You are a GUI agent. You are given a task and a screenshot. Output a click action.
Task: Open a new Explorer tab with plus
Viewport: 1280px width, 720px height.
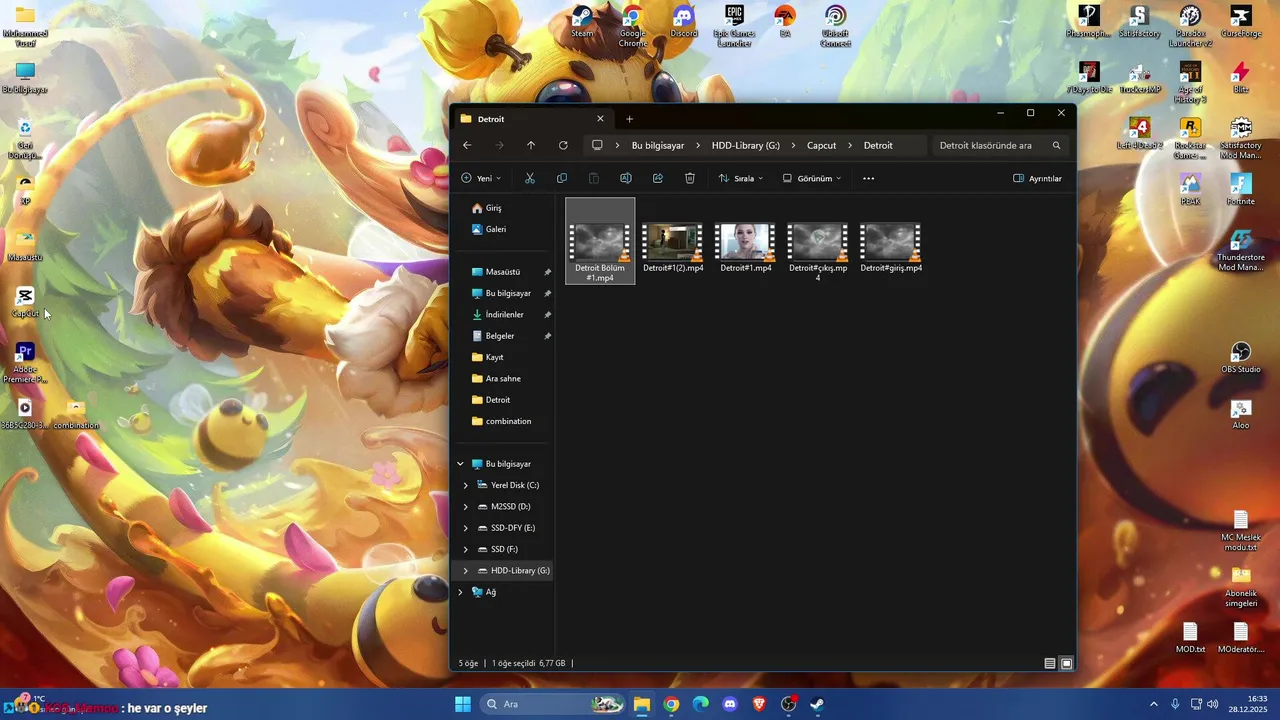coord(629,119)
